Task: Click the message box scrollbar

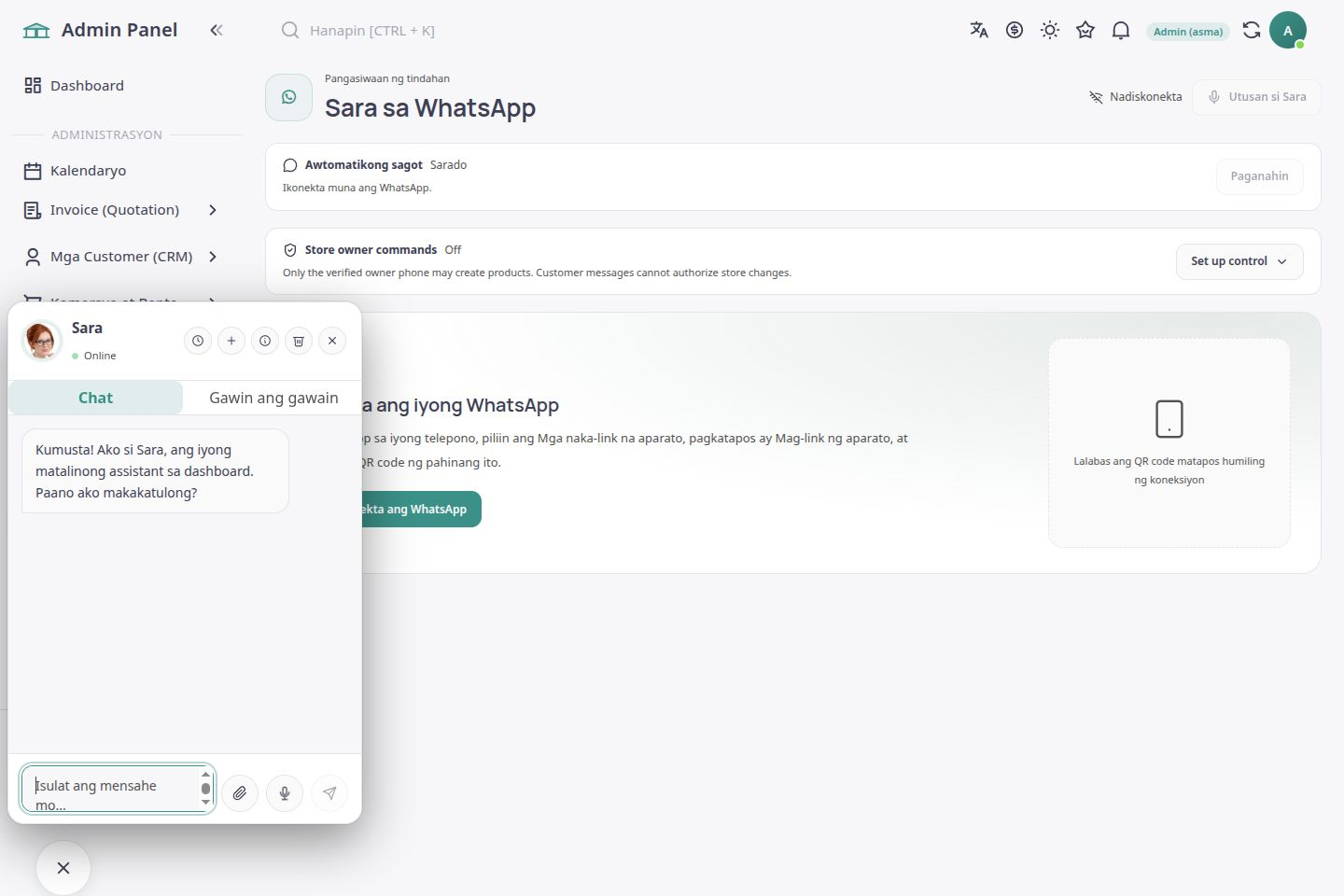Action: pyautogui.click(x=206, y=789)
